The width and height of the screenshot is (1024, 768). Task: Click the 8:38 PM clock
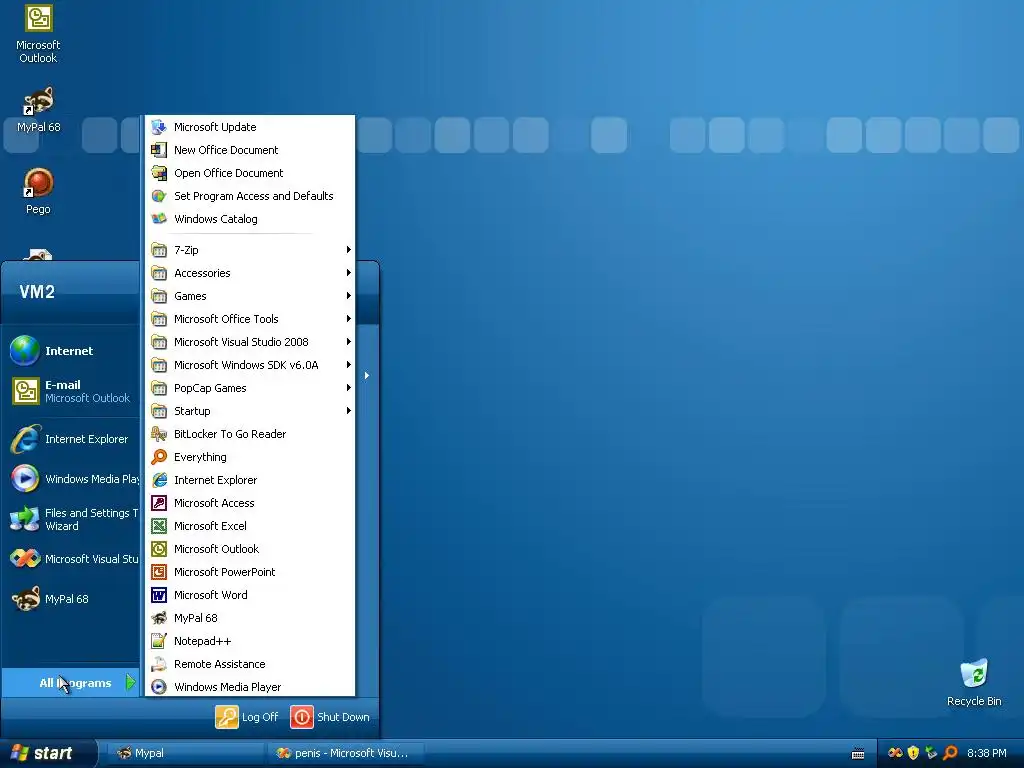coord(987,753)
